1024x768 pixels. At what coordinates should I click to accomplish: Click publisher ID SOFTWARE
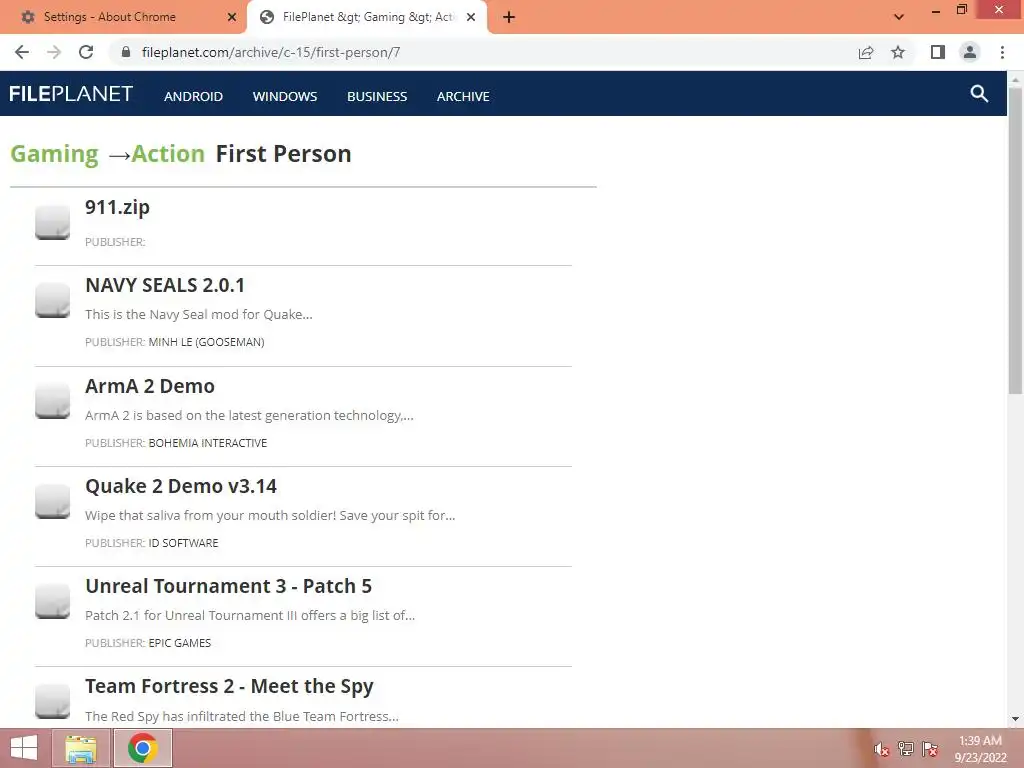184,543
